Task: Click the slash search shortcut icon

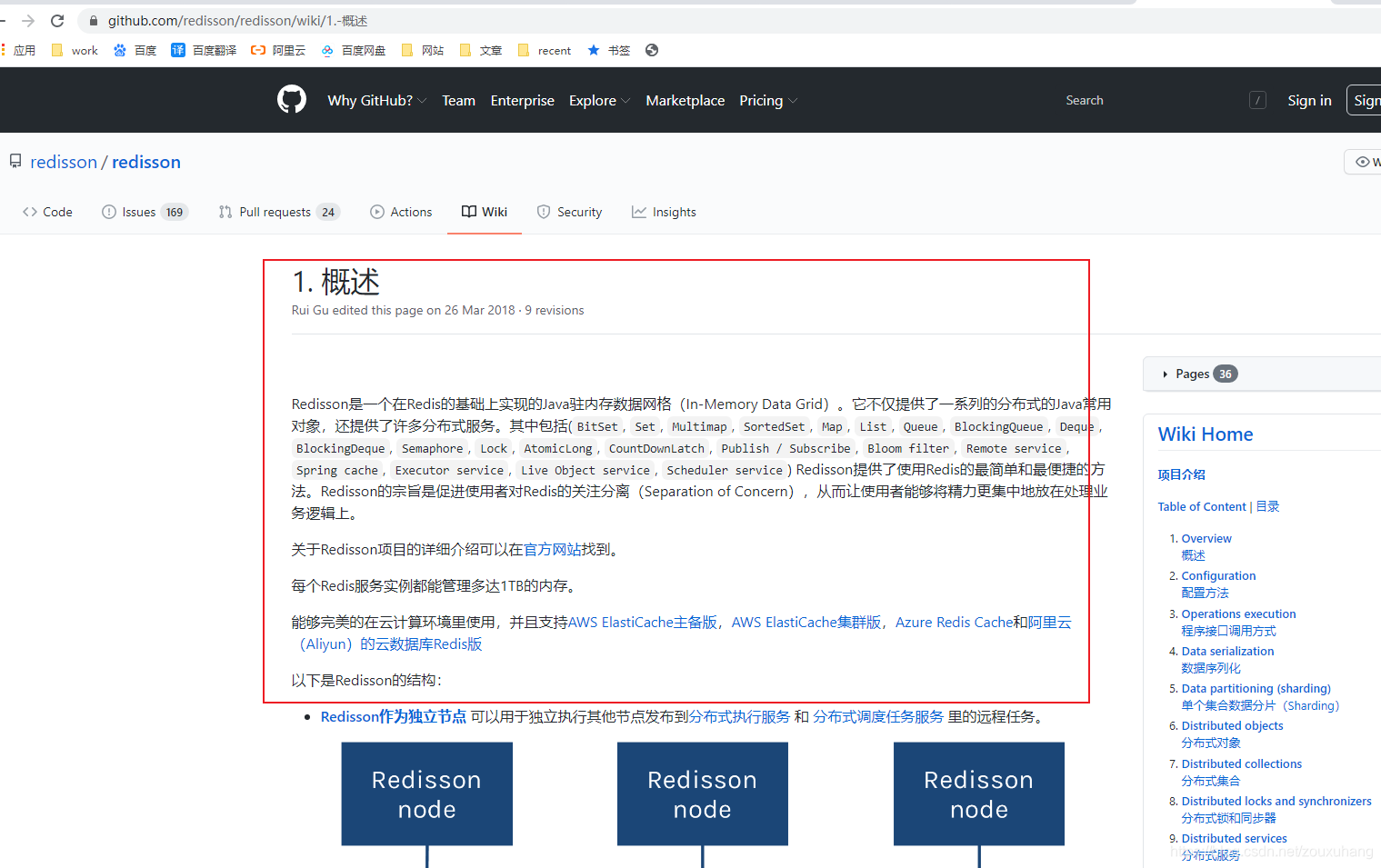Action: [1258, 100]
